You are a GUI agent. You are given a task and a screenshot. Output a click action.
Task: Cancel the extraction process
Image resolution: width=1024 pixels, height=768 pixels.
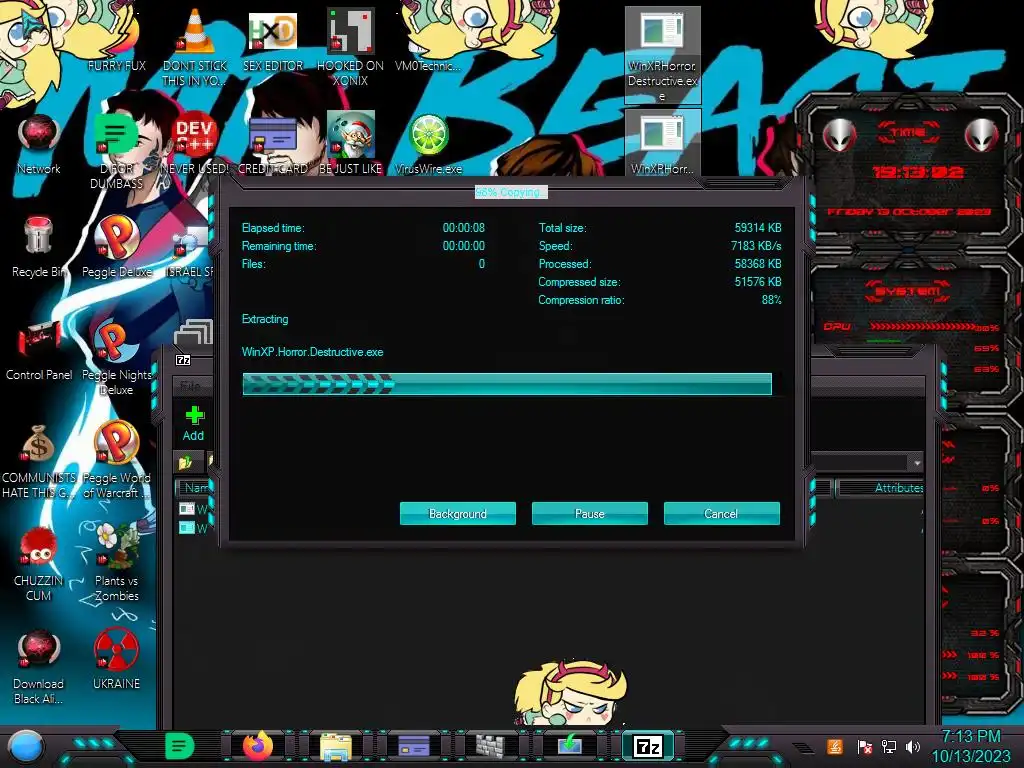click(x=721, y=513)
